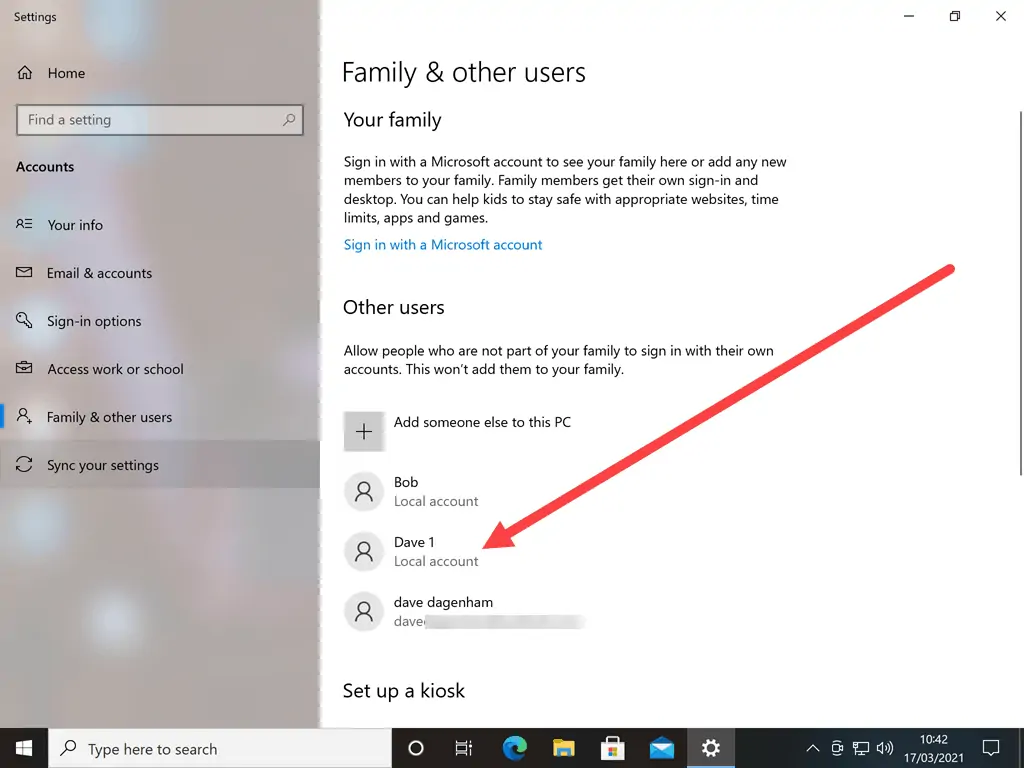Open the Mail app in taskbar

(x=662, y=748)
